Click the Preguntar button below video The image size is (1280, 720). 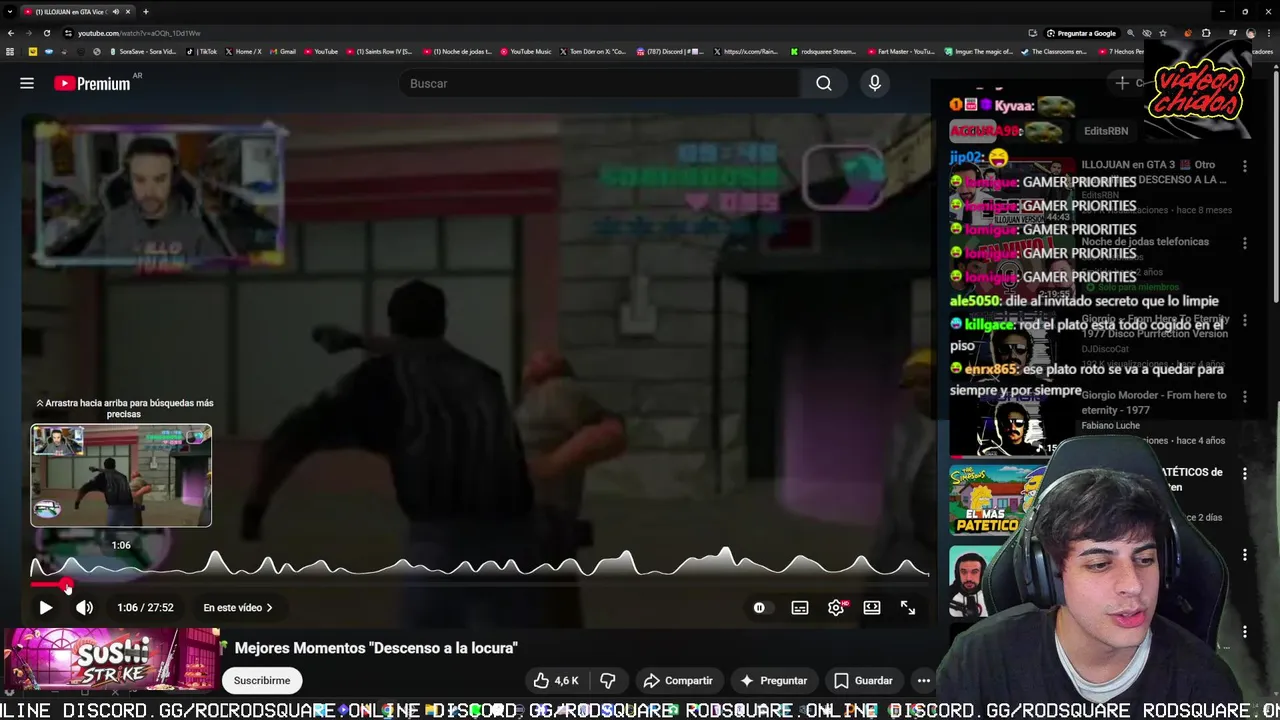[x=773, y=680]
